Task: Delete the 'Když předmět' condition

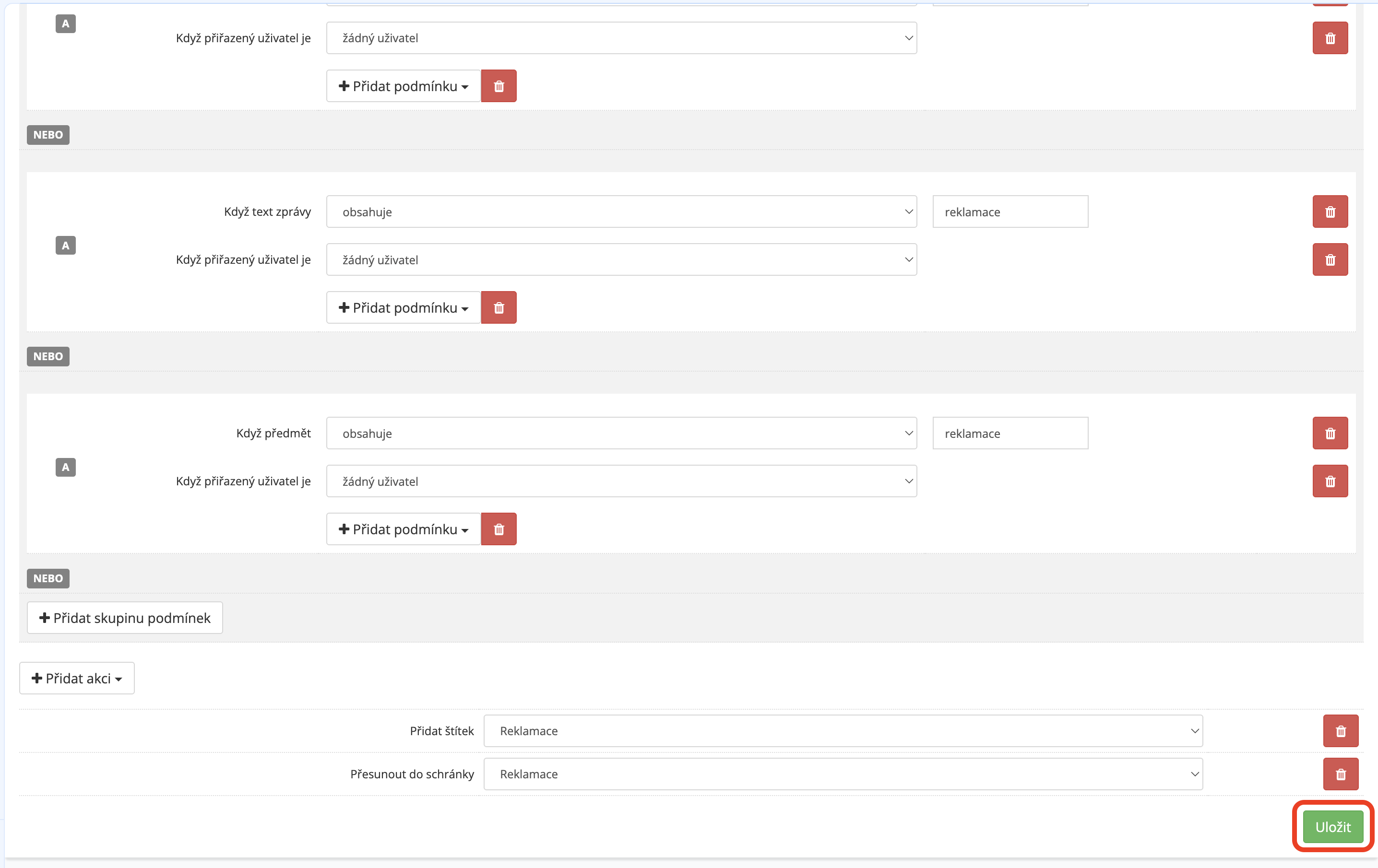Action: coord(1330,433)
